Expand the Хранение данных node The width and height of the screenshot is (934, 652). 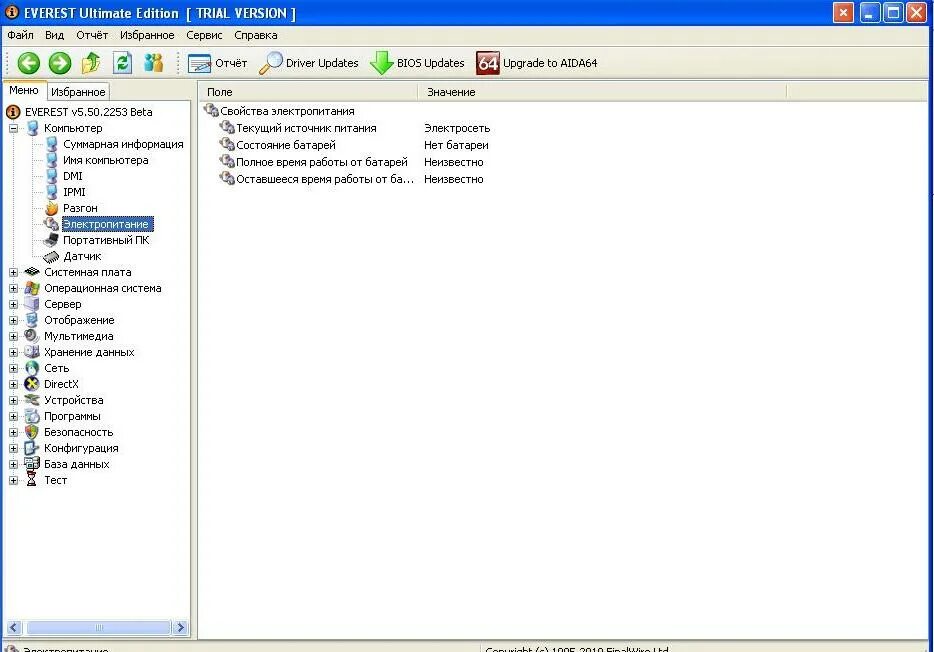click(13, 352)
